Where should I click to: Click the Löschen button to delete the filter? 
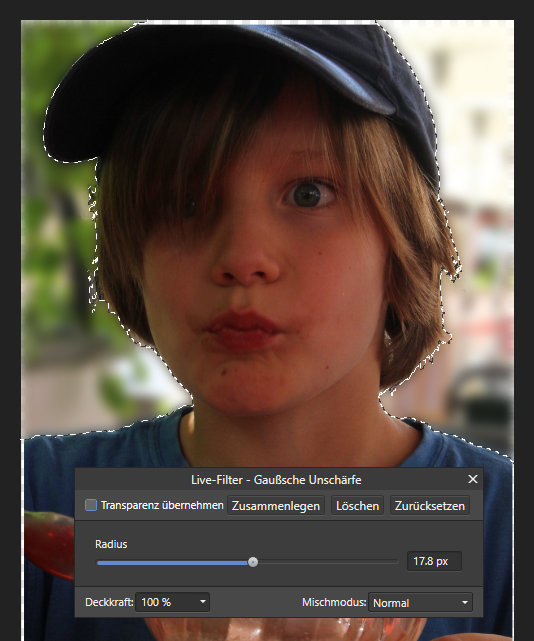[x=357, y=506]
